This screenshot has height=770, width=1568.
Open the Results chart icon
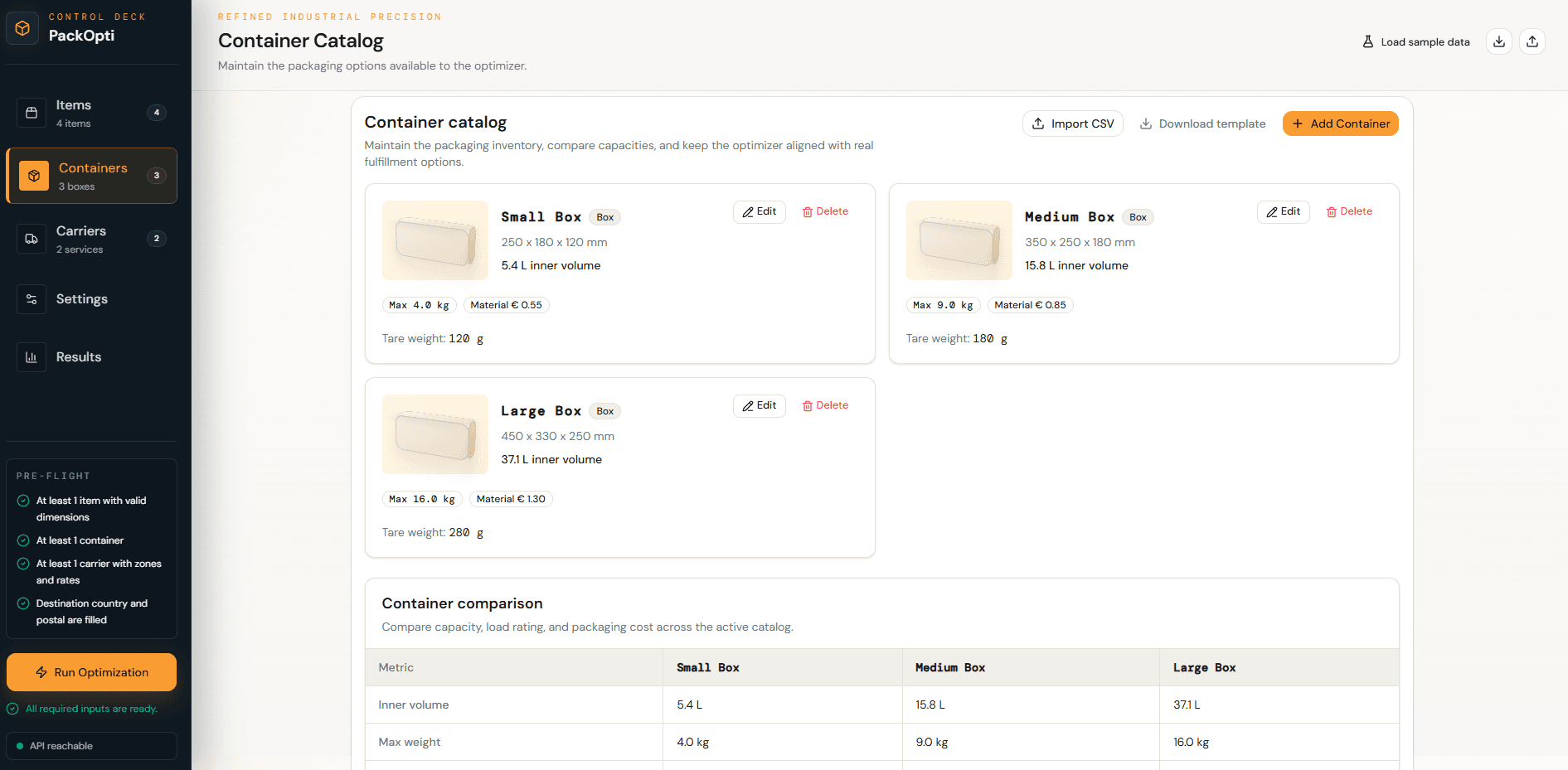tap(32, 357)
